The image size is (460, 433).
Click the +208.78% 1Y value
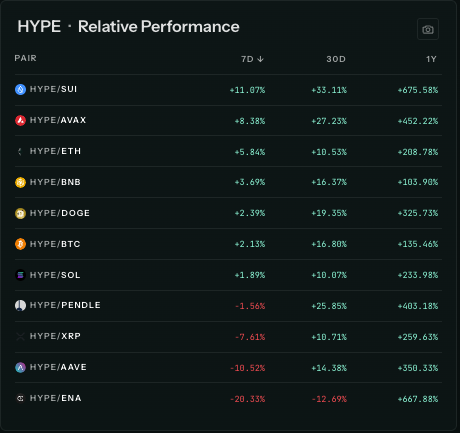pos(418,152)
